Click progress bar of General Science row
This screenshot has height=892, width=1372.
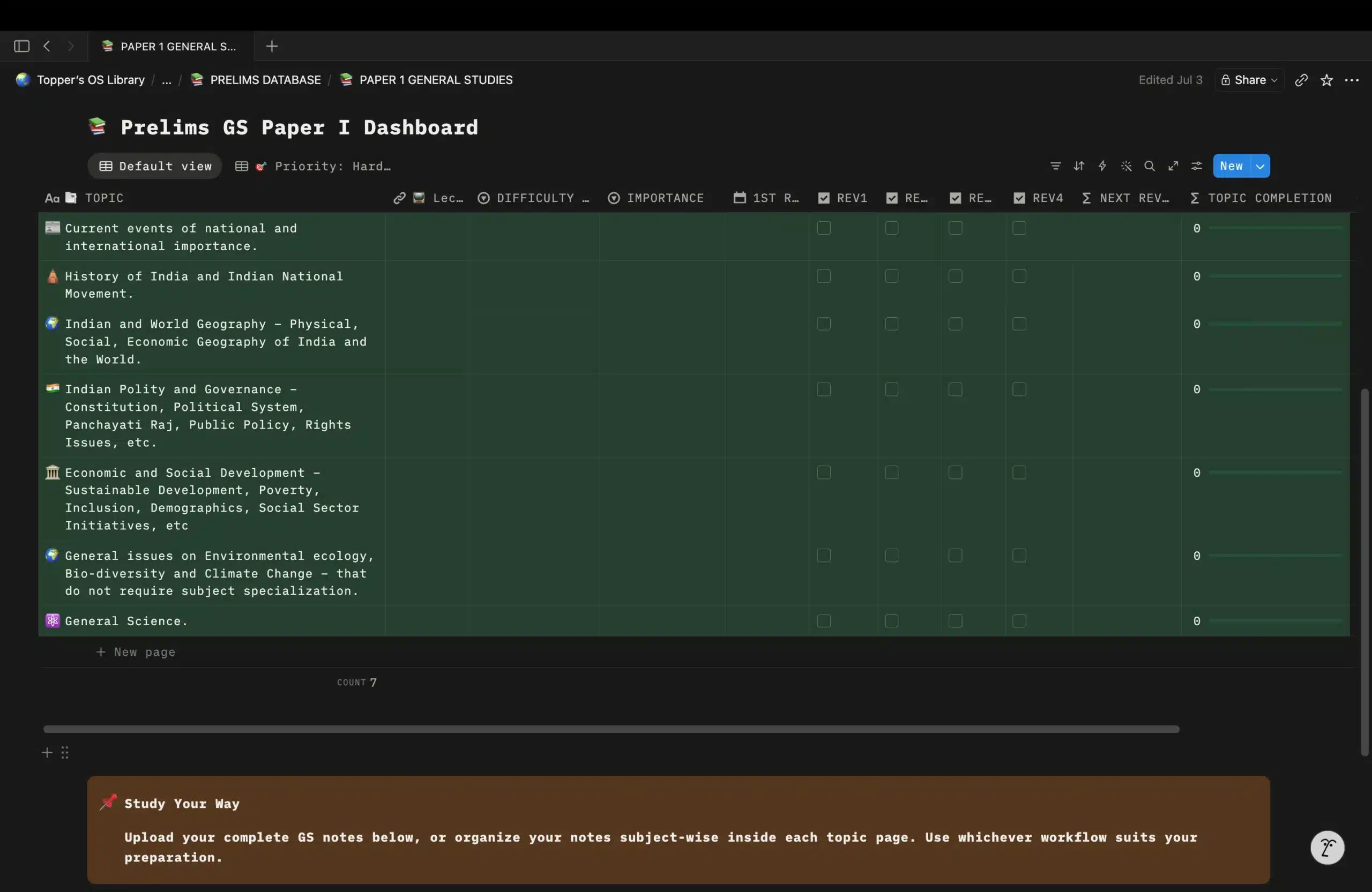point(1275,621)
